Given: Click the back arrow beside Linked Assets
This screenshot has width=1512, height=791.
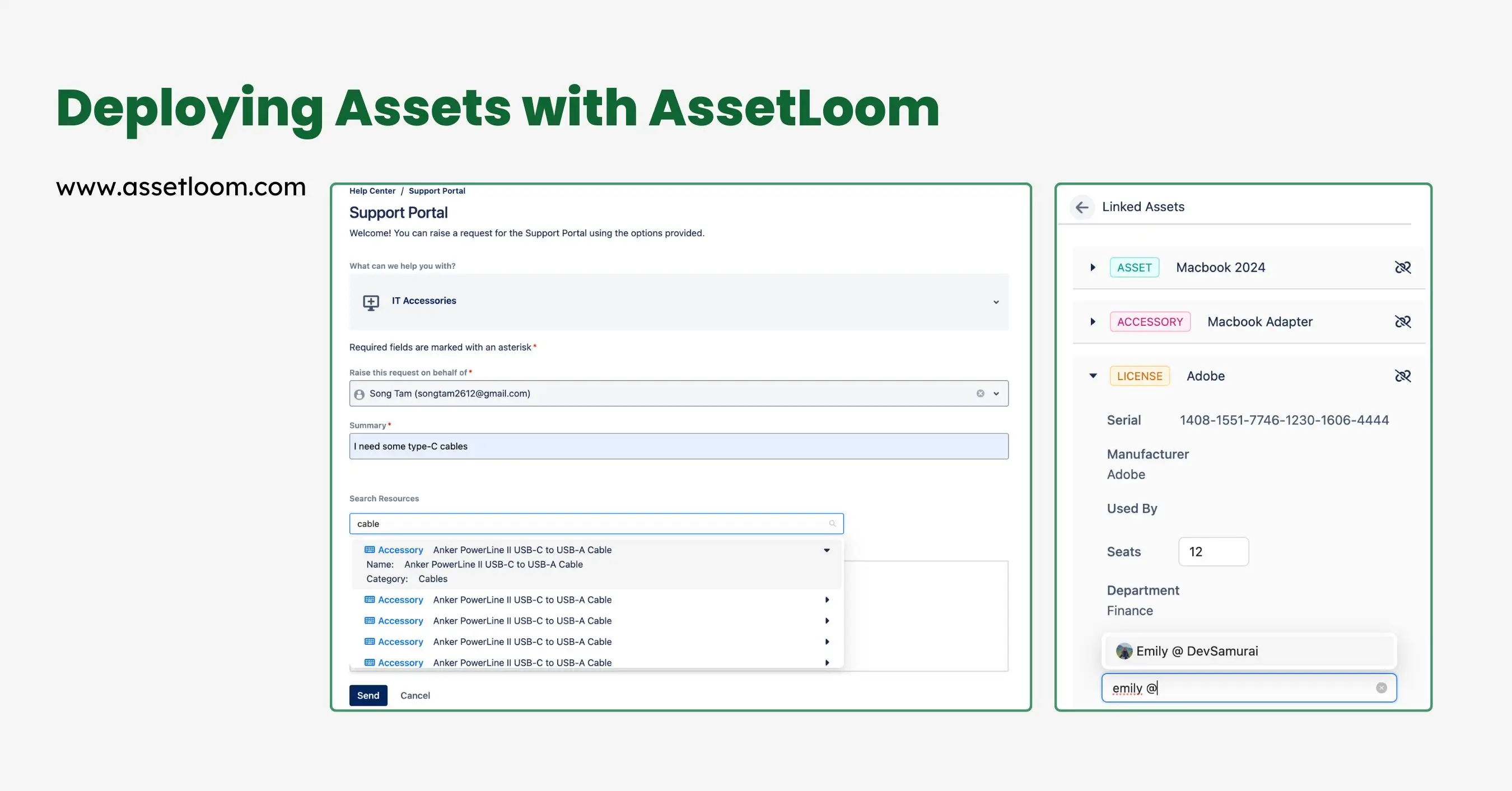Looking at the screenshot, I should click(1082, 207).
